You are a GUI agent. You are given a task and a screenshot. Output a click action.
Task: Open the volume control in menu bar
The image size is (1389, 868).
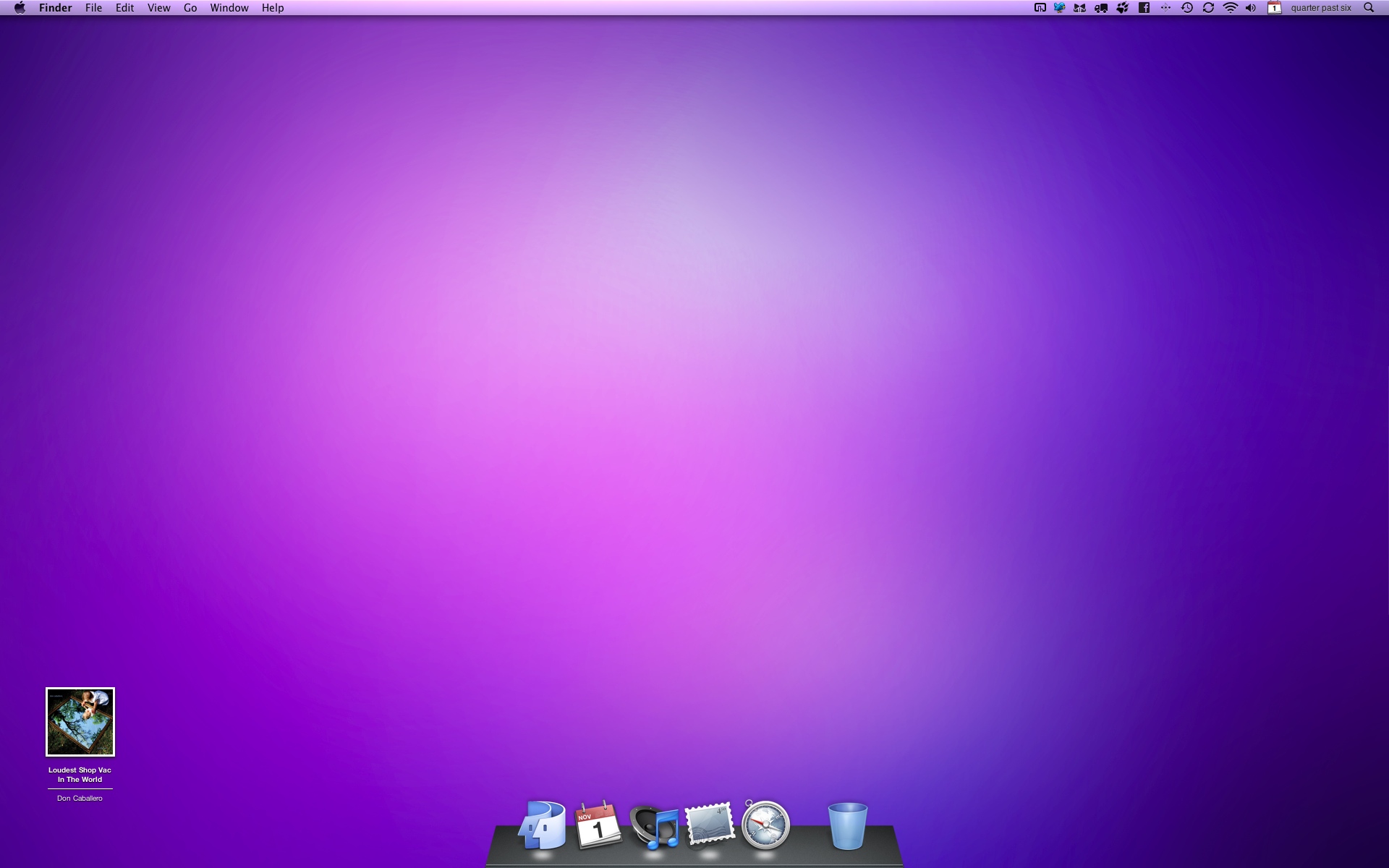pos(1251,8)
